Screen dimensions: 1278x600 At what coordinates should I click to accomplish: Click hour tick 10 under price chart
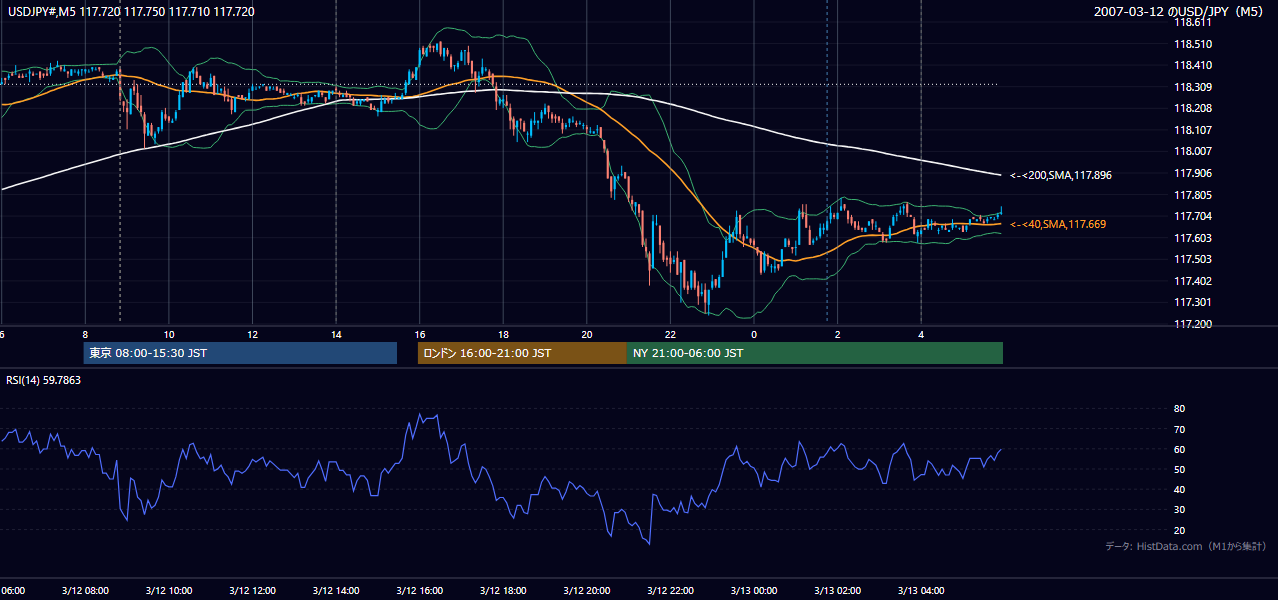tap(169, 335)
